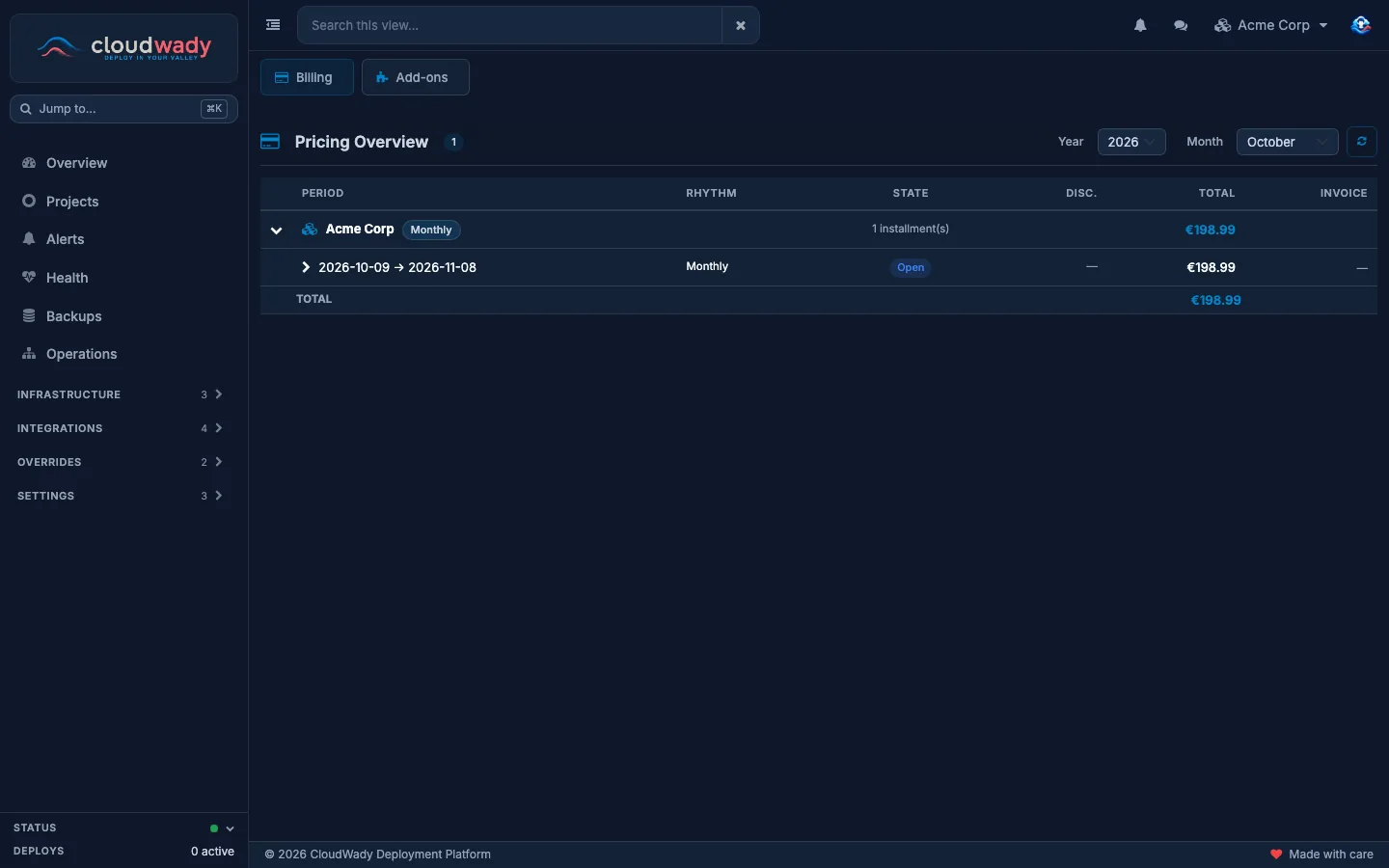This screenshot has width=1389, height=868.
Task: Click the Rhythm column header
Action: (x=711, y=193)
